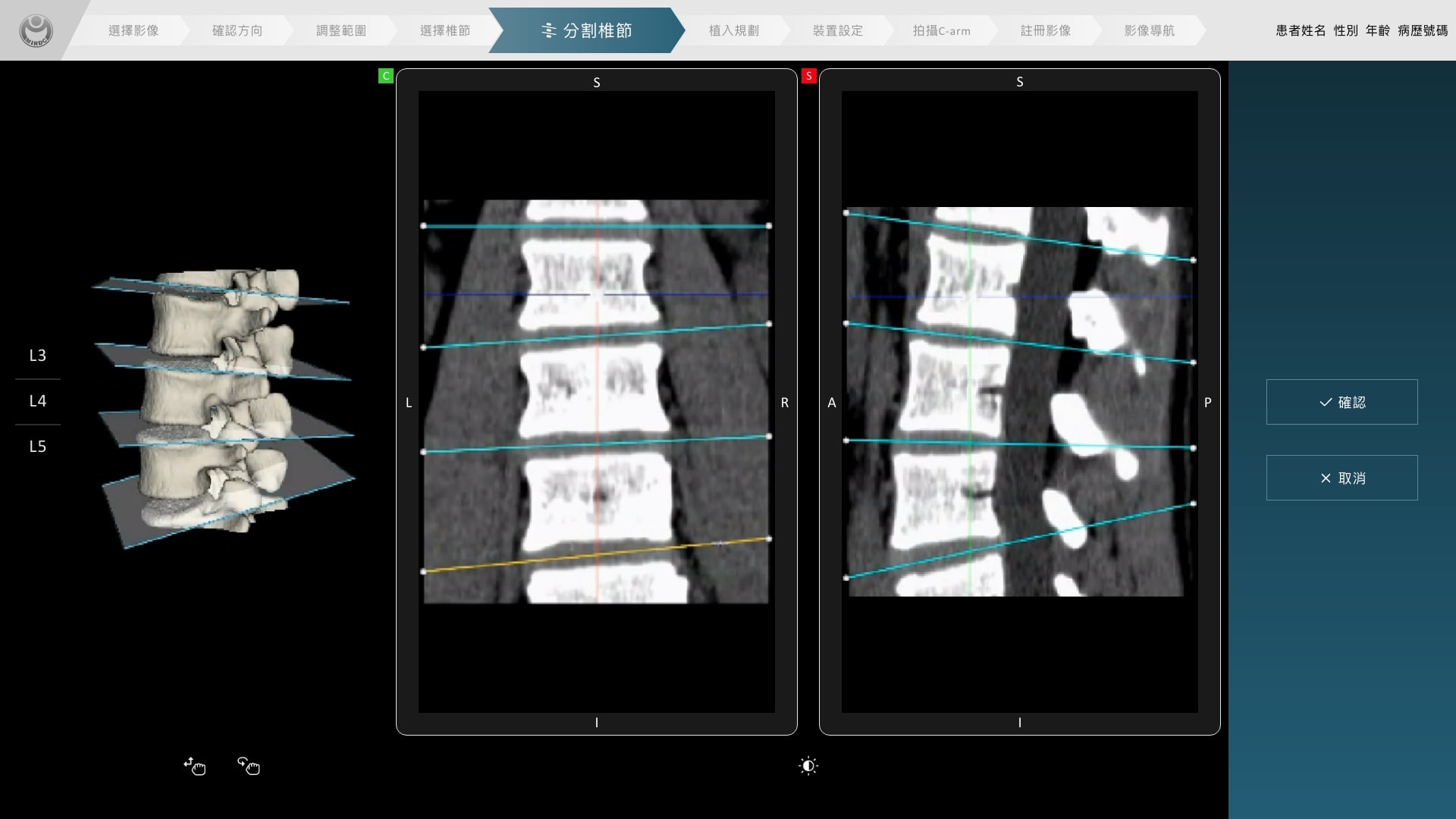
Task: Click the green C coronal view marker
Action: [x=385, y=76]
